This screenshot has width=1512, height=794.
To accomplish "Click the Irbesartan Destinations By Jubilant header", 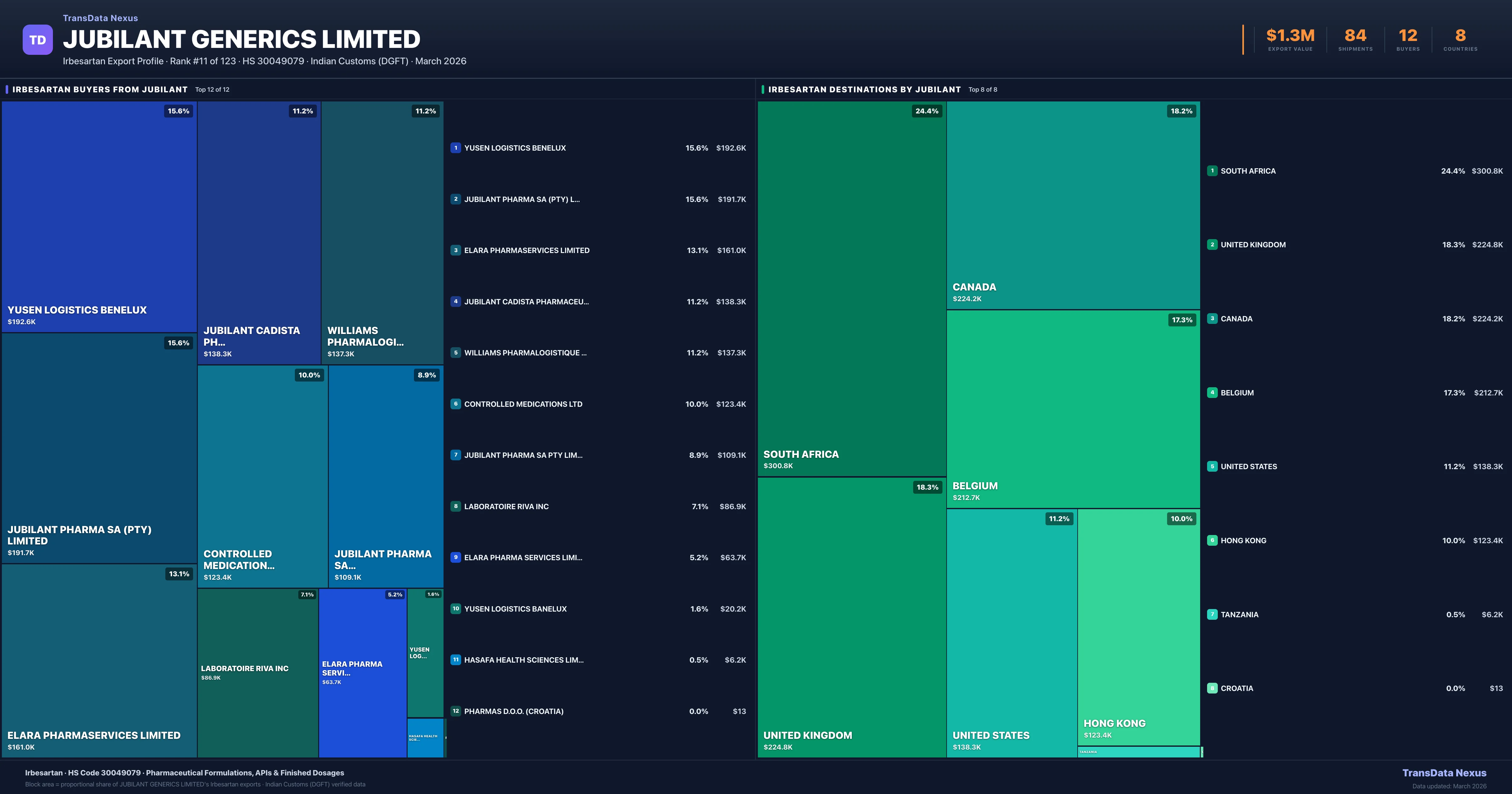I will click(864, 89).
